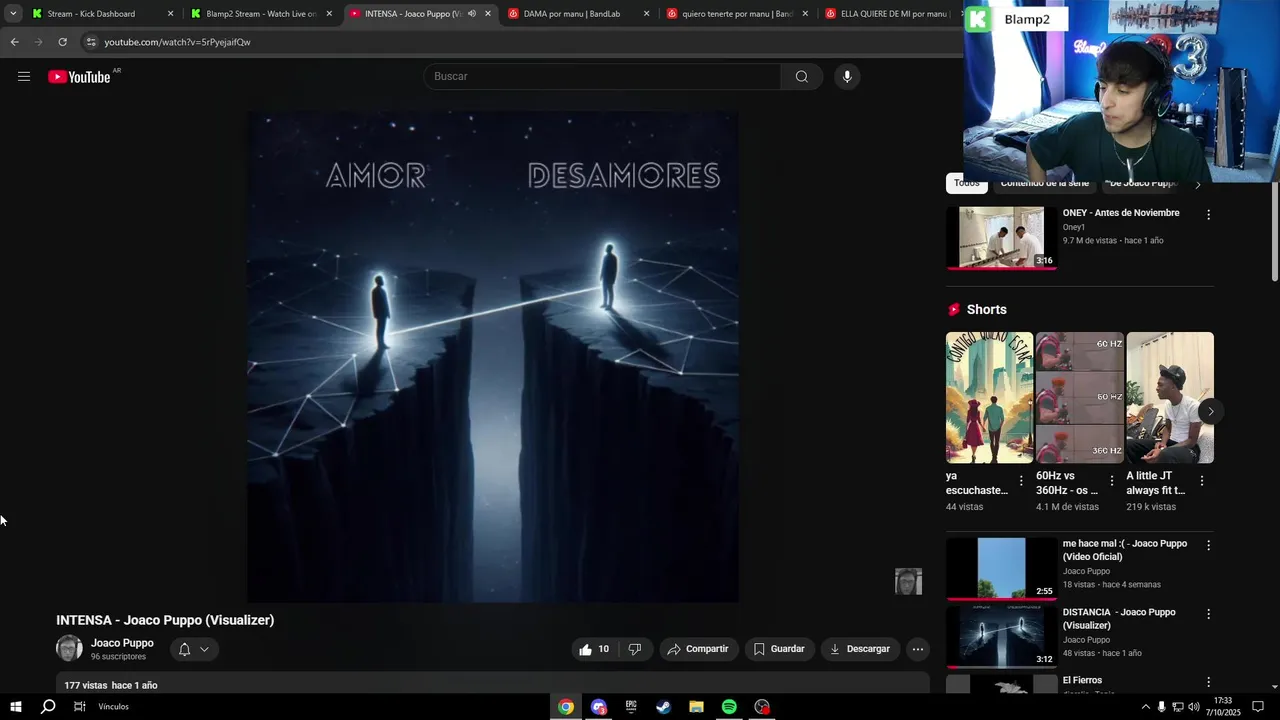The width and height of the screenshot is (1280, 720).
Task: Expand notification options chevron next to bell
Action: [x=204, y=649]
